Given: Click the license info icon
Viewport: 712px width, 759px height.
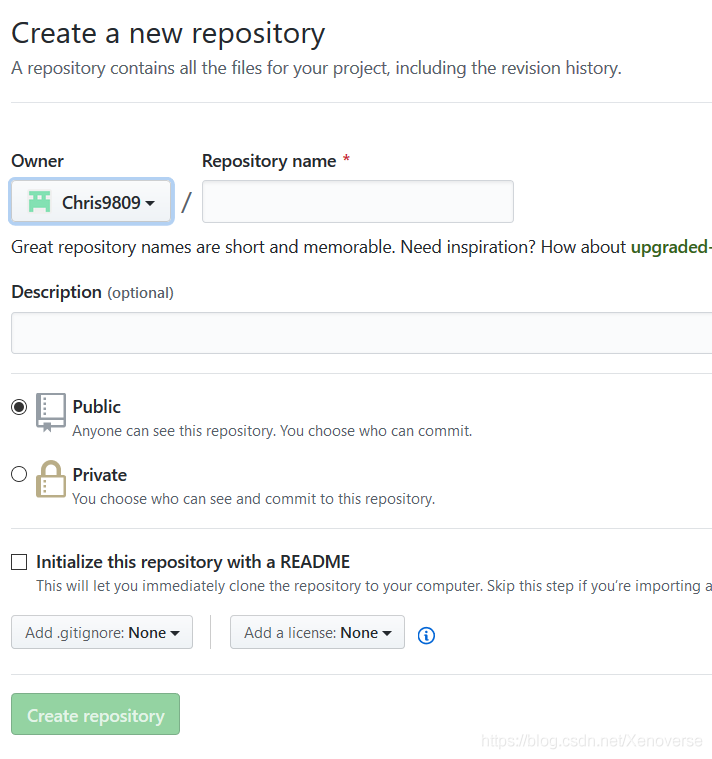Looking at the screenshot, I should pyautogui.click(x=426, y=635).
